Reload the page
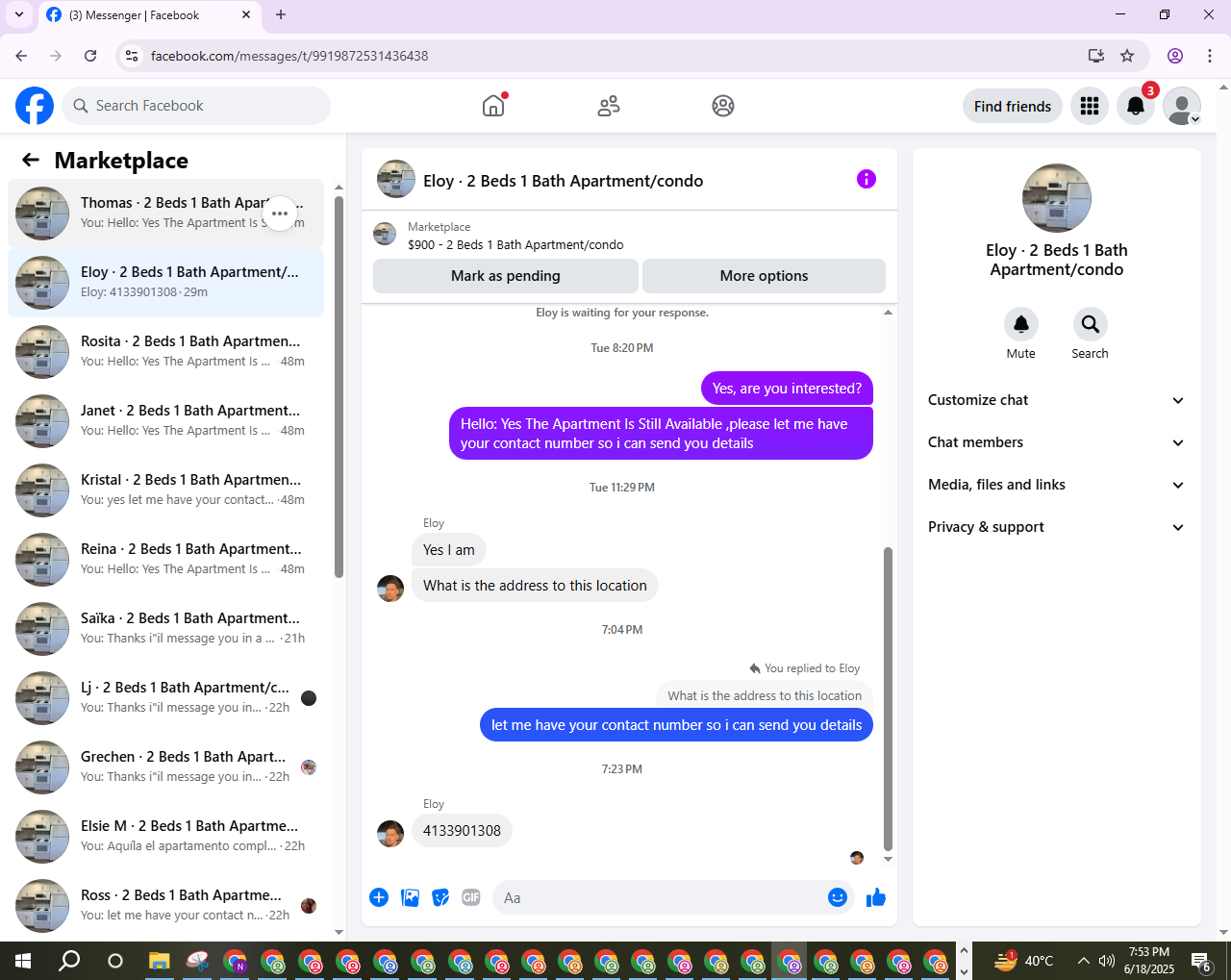 point(90,56)
